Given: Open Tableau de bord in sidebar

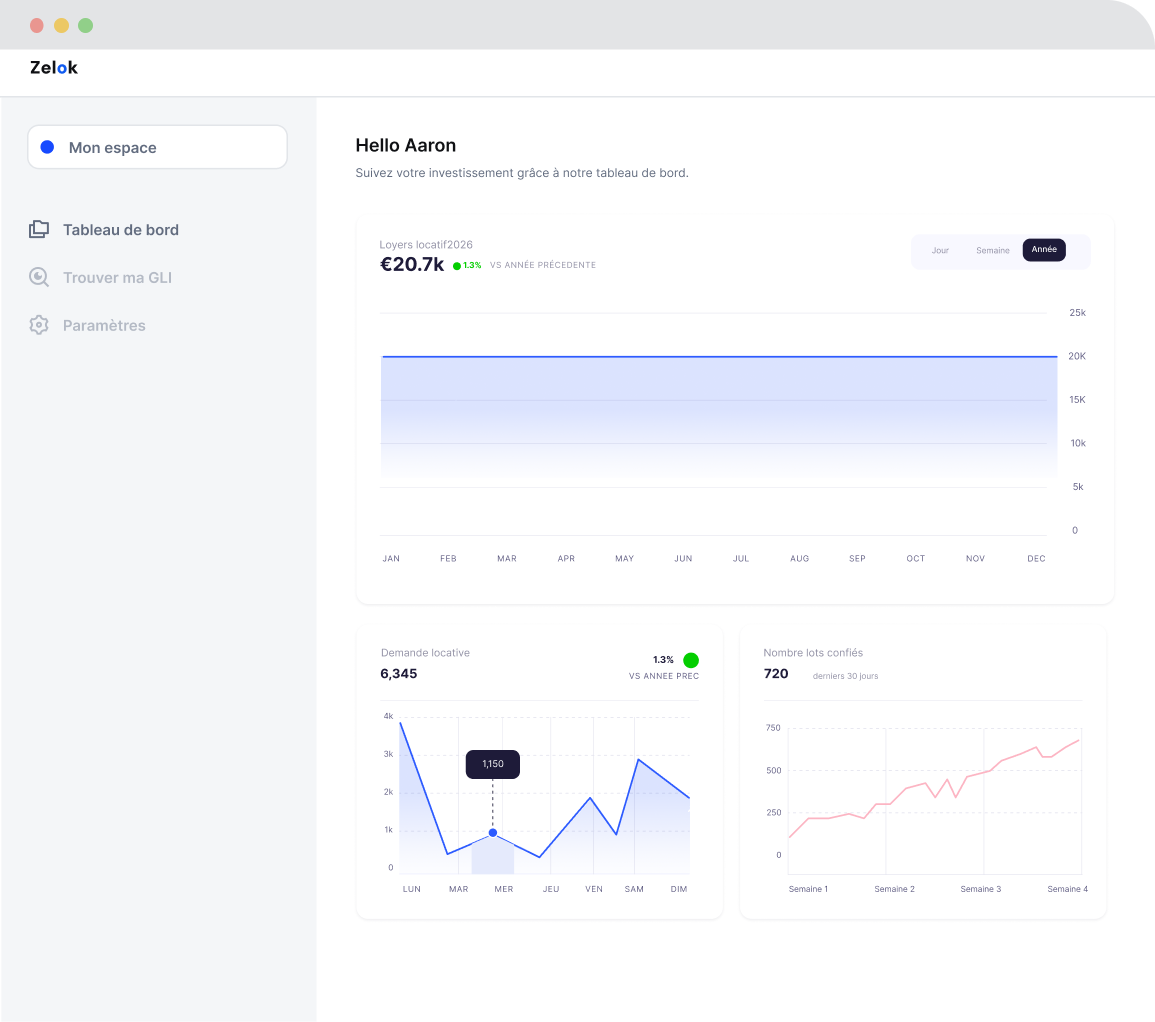Looking at the screenshot, I should pyautogui.click(x=120, y=229).
